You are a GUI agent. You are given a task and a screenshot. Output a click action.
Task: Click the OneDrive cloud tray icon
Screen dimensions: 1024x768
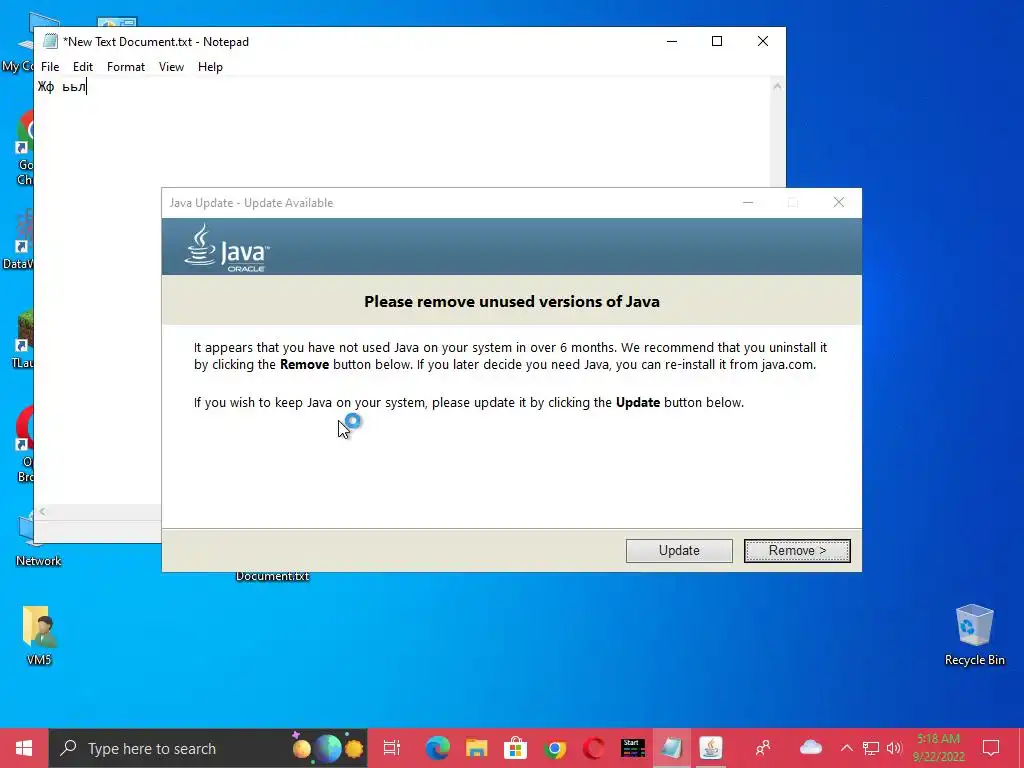tap(810, 747)
